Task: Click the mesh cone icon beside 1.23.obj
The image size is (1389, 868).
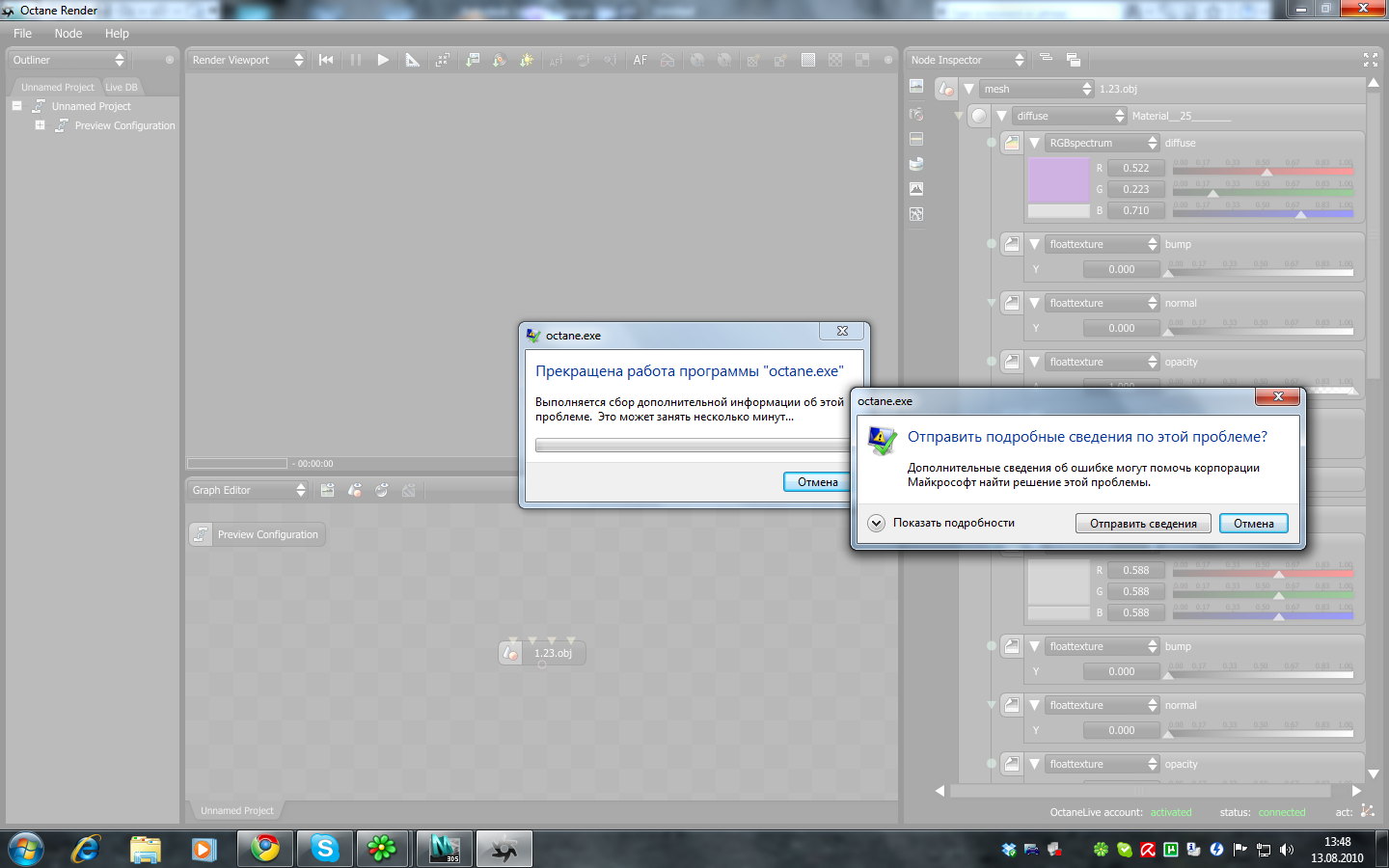Action: tap(946, 89)
